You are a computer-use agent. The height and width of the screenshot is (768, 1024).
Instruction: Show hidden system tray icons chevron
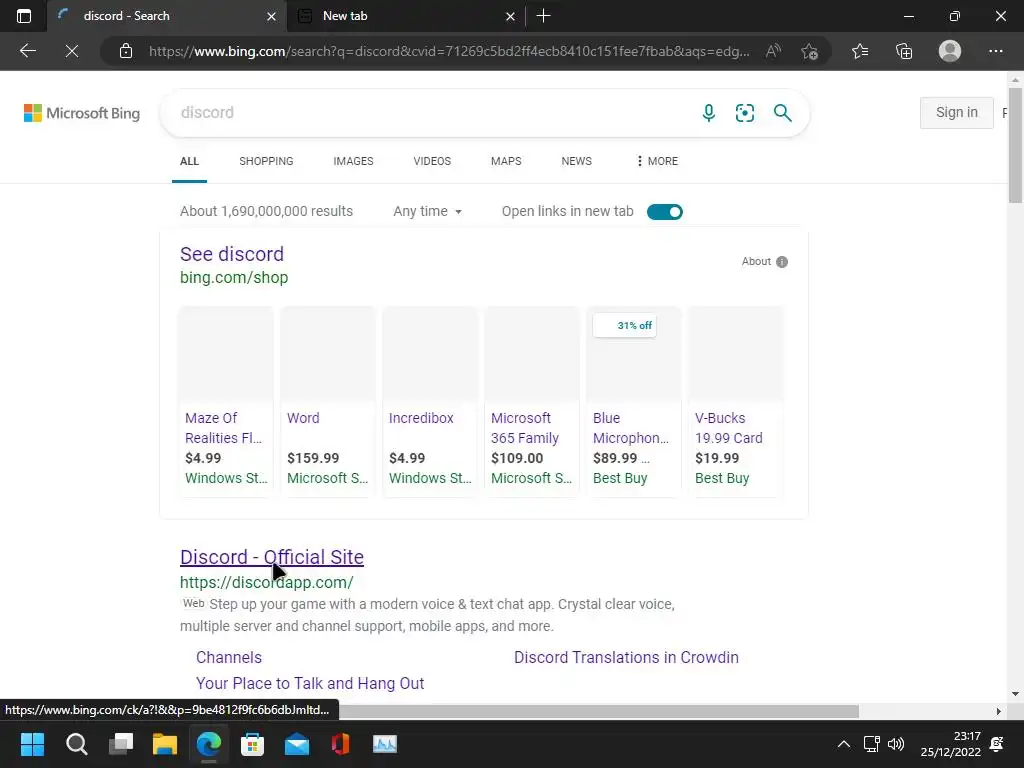click(x=844, y=744)
